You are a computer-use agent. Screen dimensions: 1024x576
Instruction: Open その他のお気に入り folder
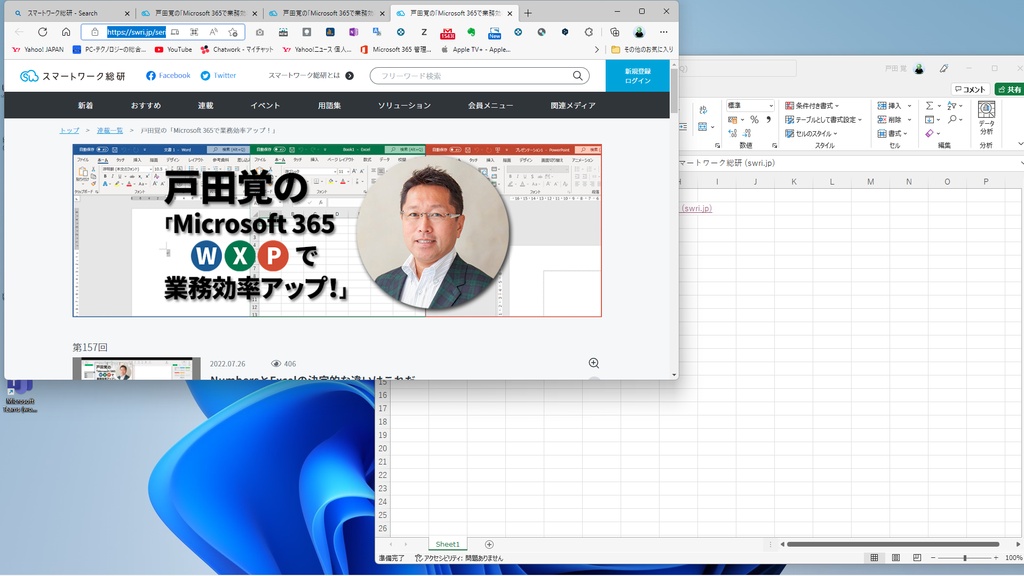642,50
